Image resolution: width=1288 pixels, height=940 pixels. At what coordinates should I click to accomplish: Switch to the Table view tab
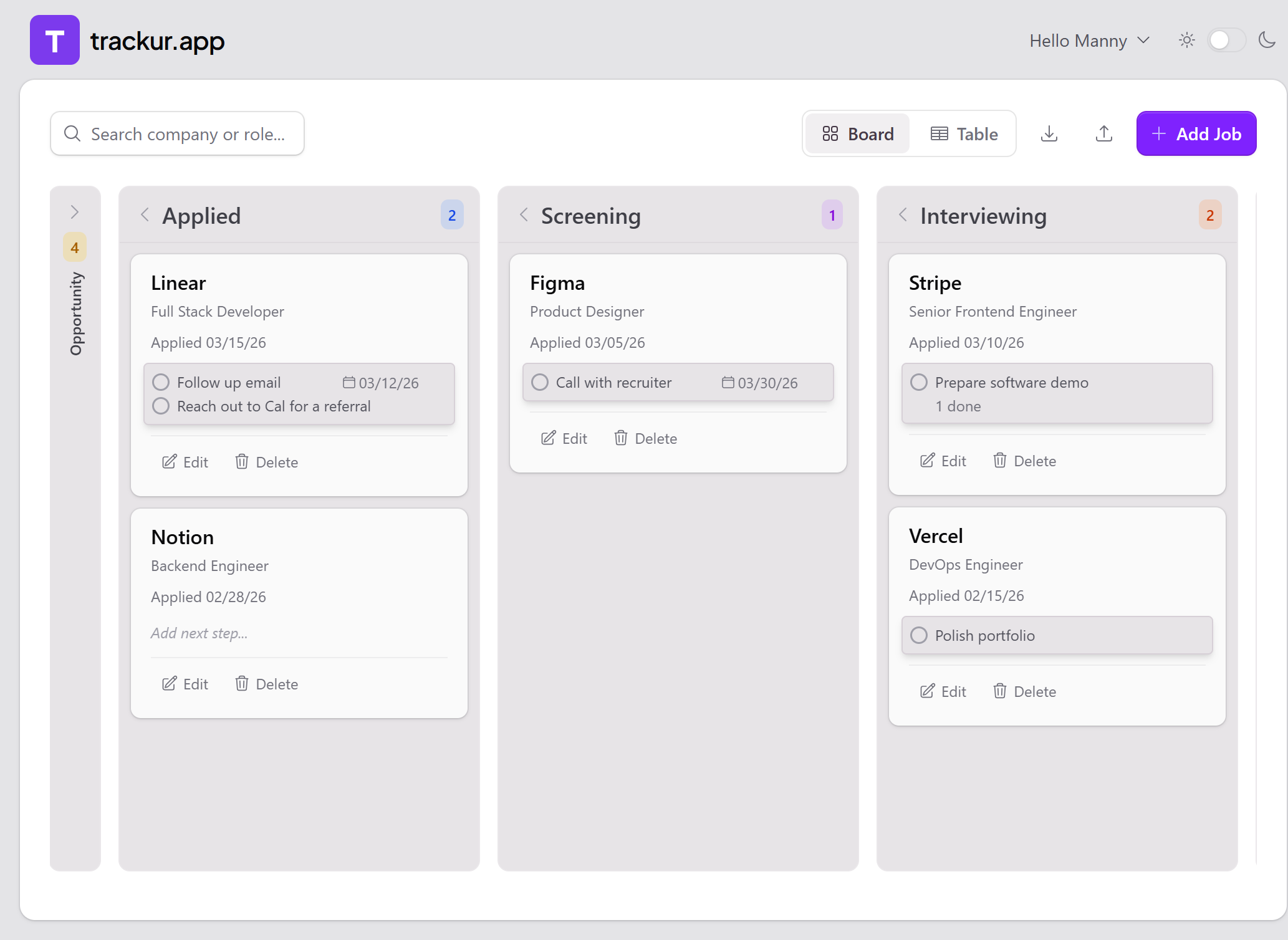[x=963, y=133]
